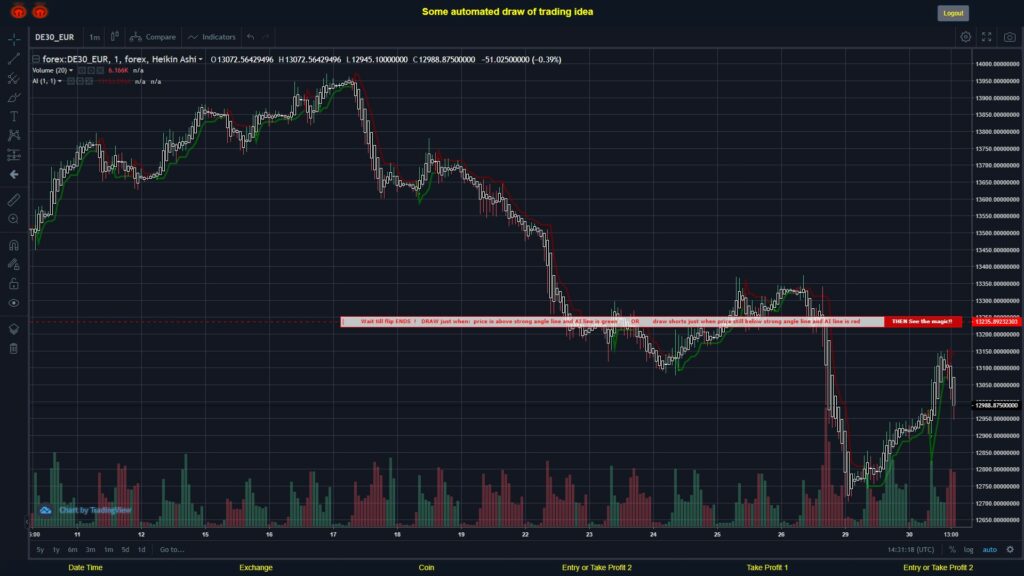Screen dimensions: 1024x576
Task: Set the date range to 5y
Action: pos(40,550)
